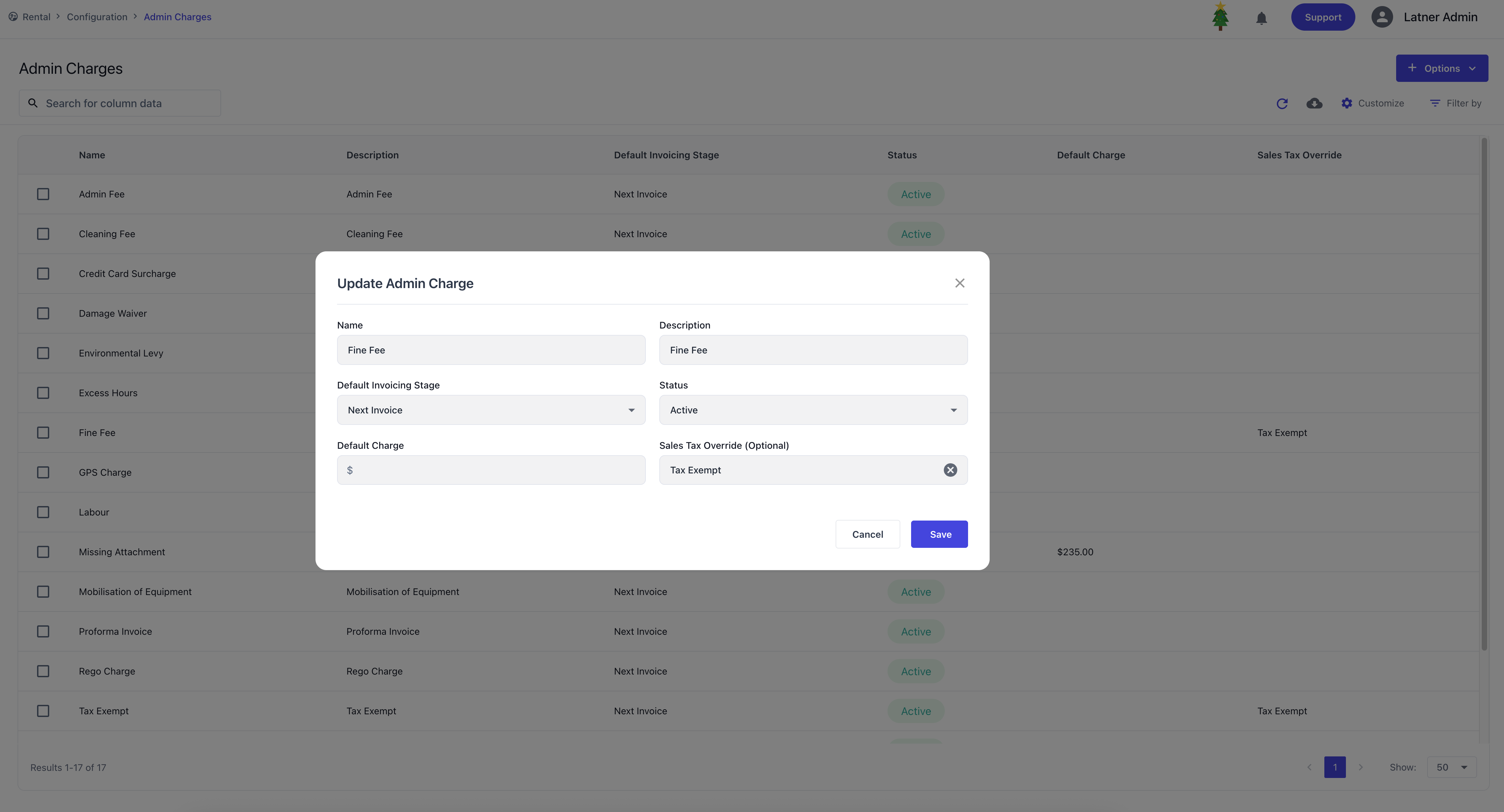Image resolution: width=1504 pixels, height=812 pixels.
Task: Go to Configuration breadcrumb
Action: coord(97,17)
